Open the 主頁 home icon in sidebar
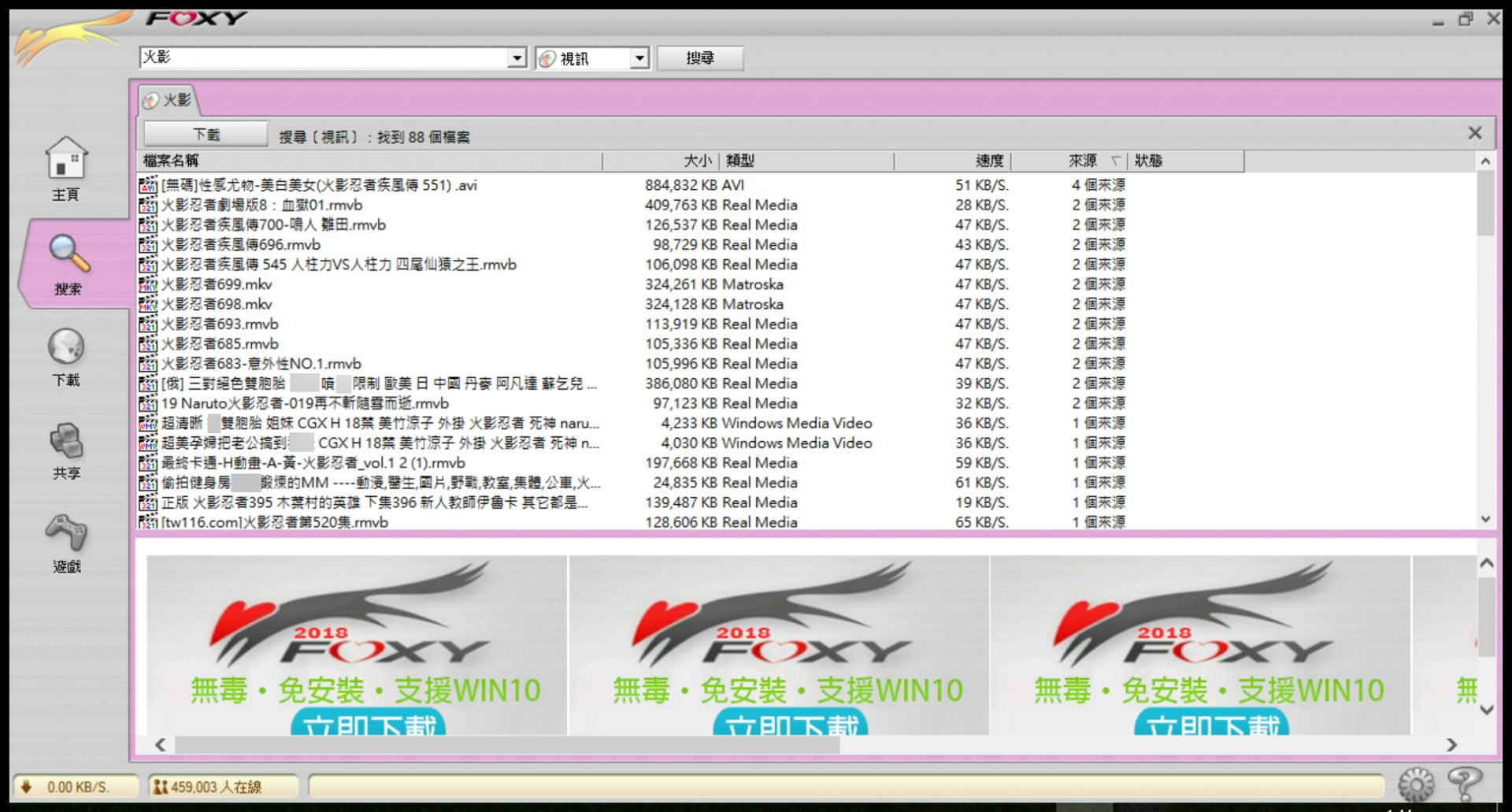The image size is (1512, 812). pos(66,158)
